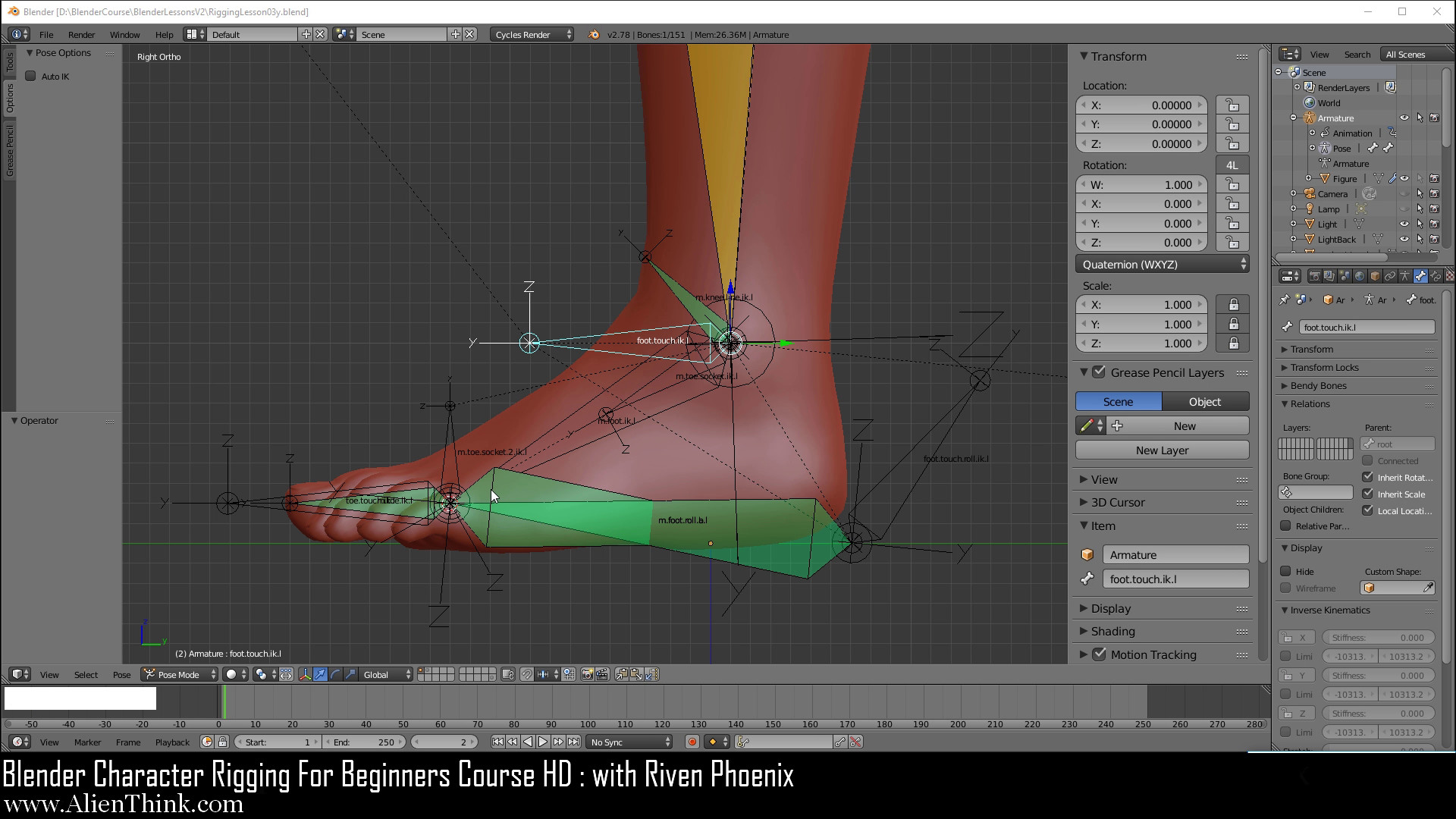The image size is (1456, 819).
Task: Select the World properties tab icon
Action: click(x=1360, y=276)
